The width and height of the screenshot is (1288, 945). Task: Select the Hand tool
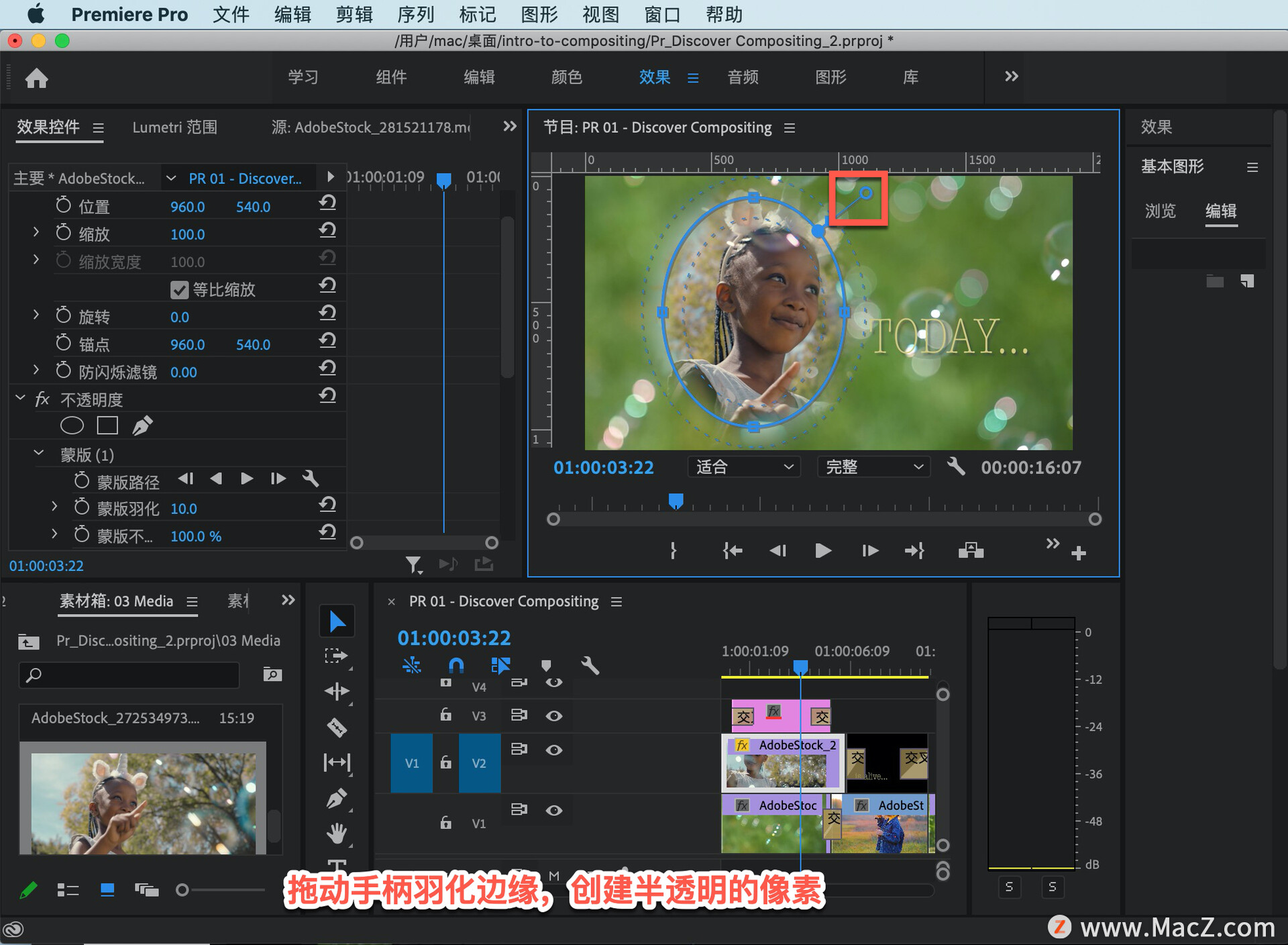[x=337, y=834]
